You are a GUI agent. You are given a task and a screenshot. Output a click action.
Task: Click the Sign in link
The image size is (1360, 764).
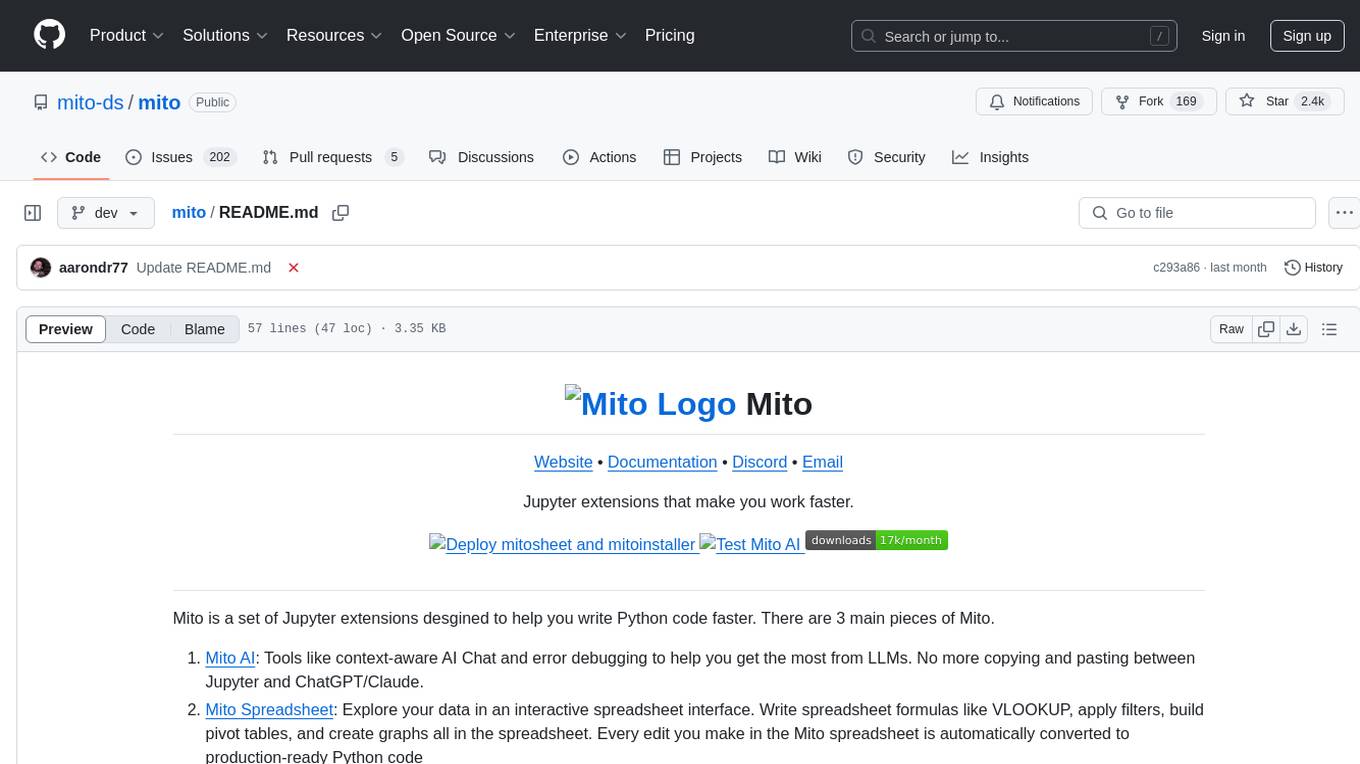point(1223,36)
